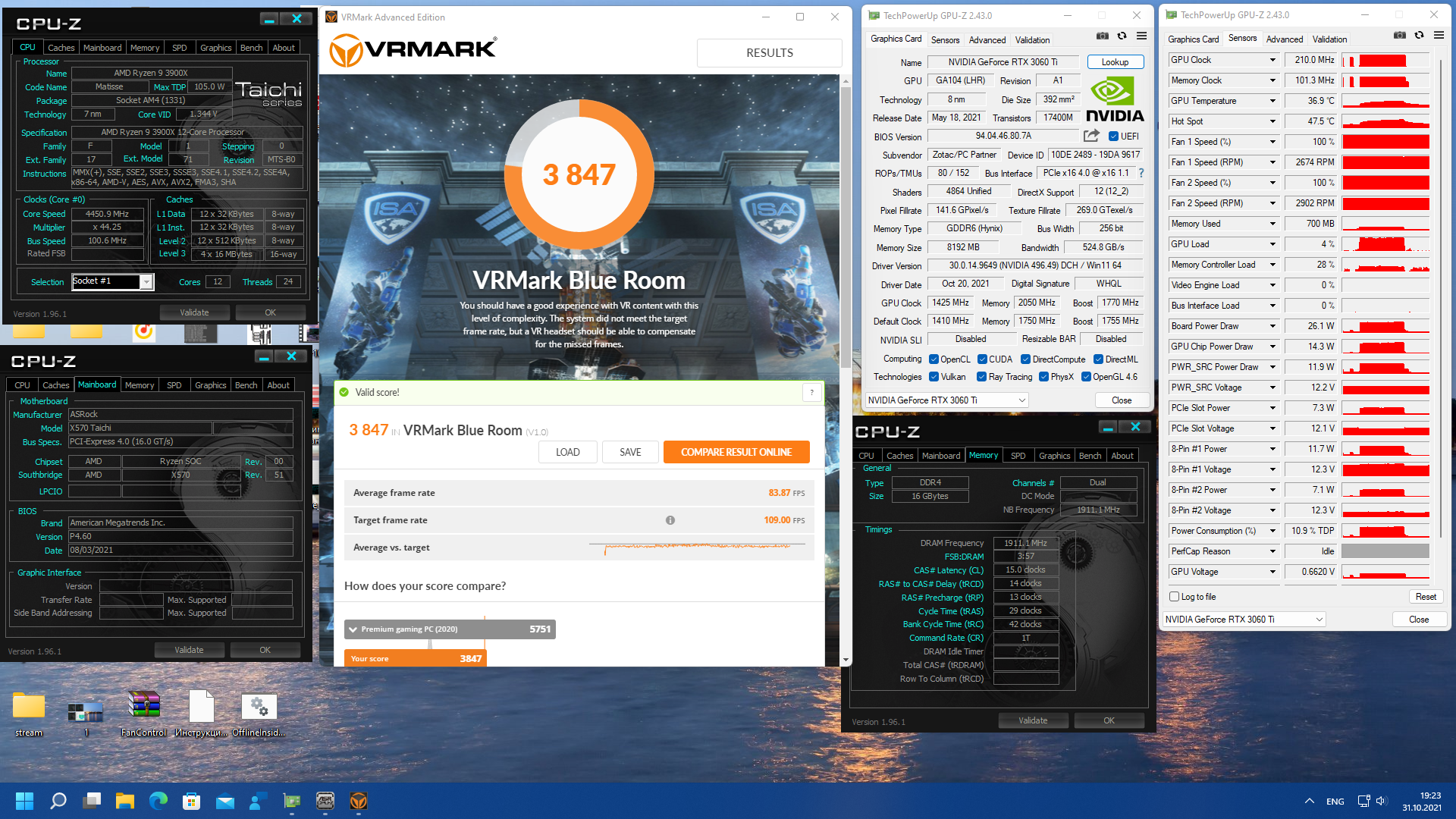The width and height of the screenshot is (1456, 819).
Task: Open the Bench tab in the Memory CPU-Z window
Action: click(x=1090, y=456)
